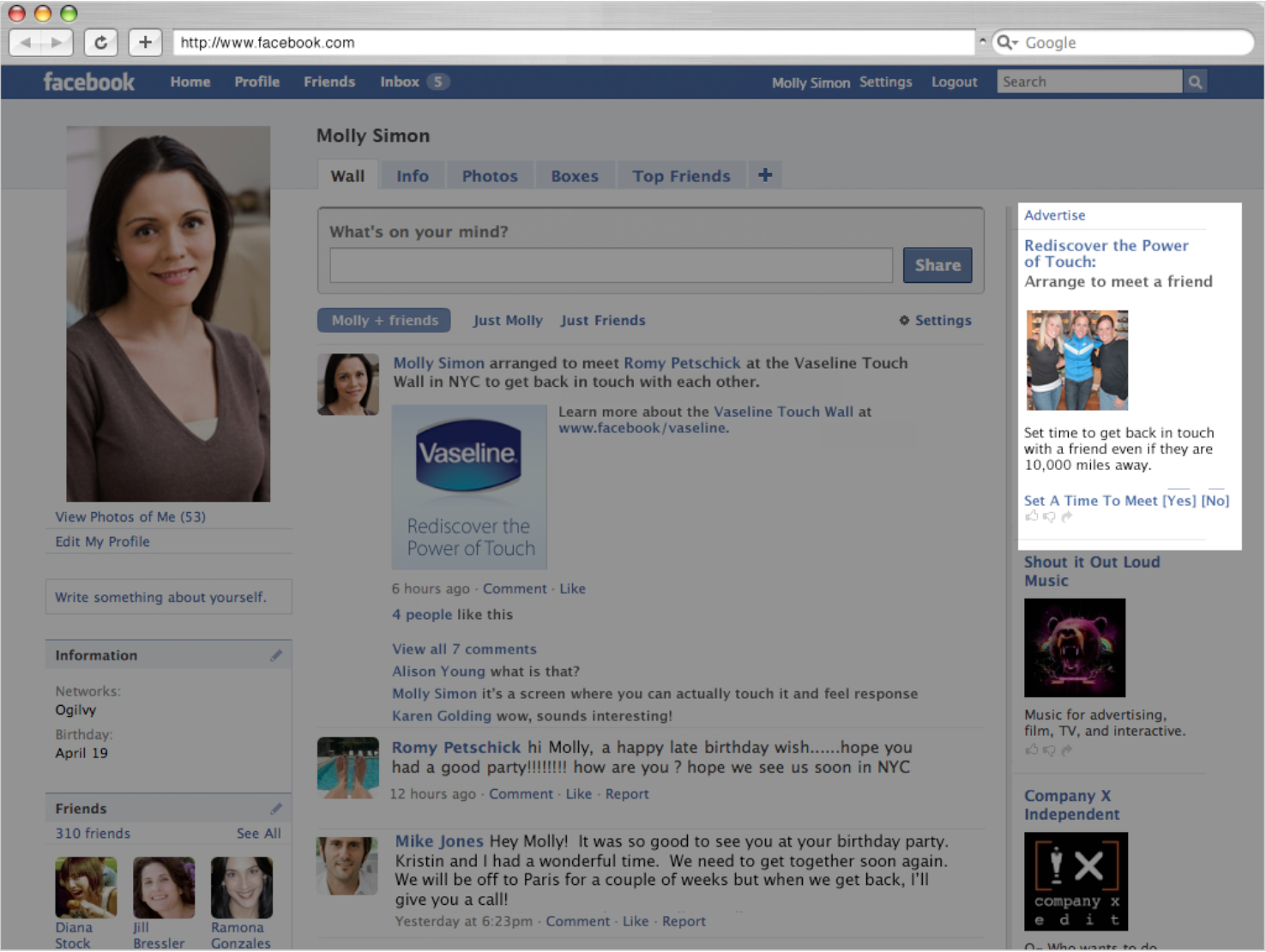Click the Facebook Search box
This screenshot has width=1266, height=952.
pyautogui.click(x=1089, y=81)
